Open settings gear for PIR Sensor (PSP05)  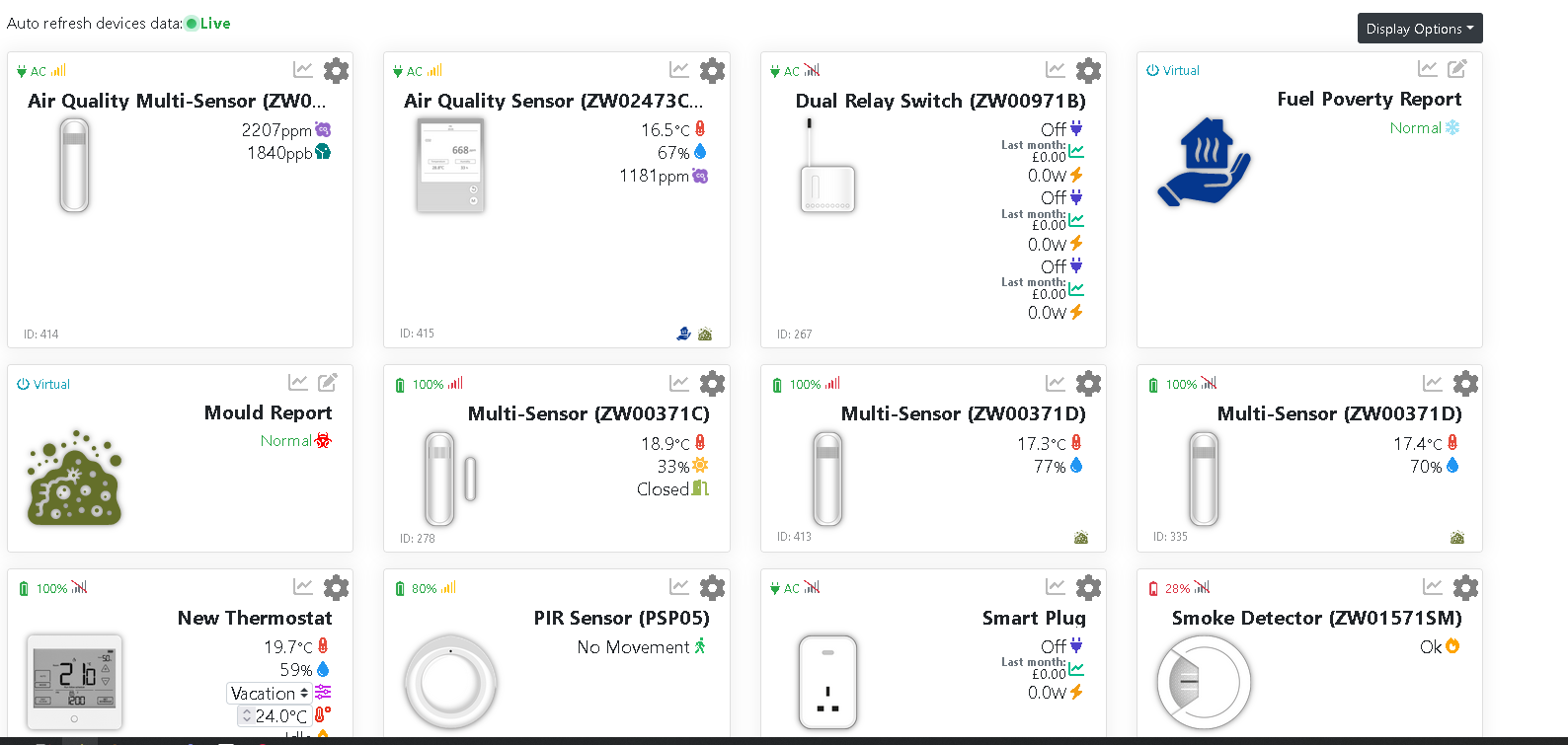[x=712, y=588]
